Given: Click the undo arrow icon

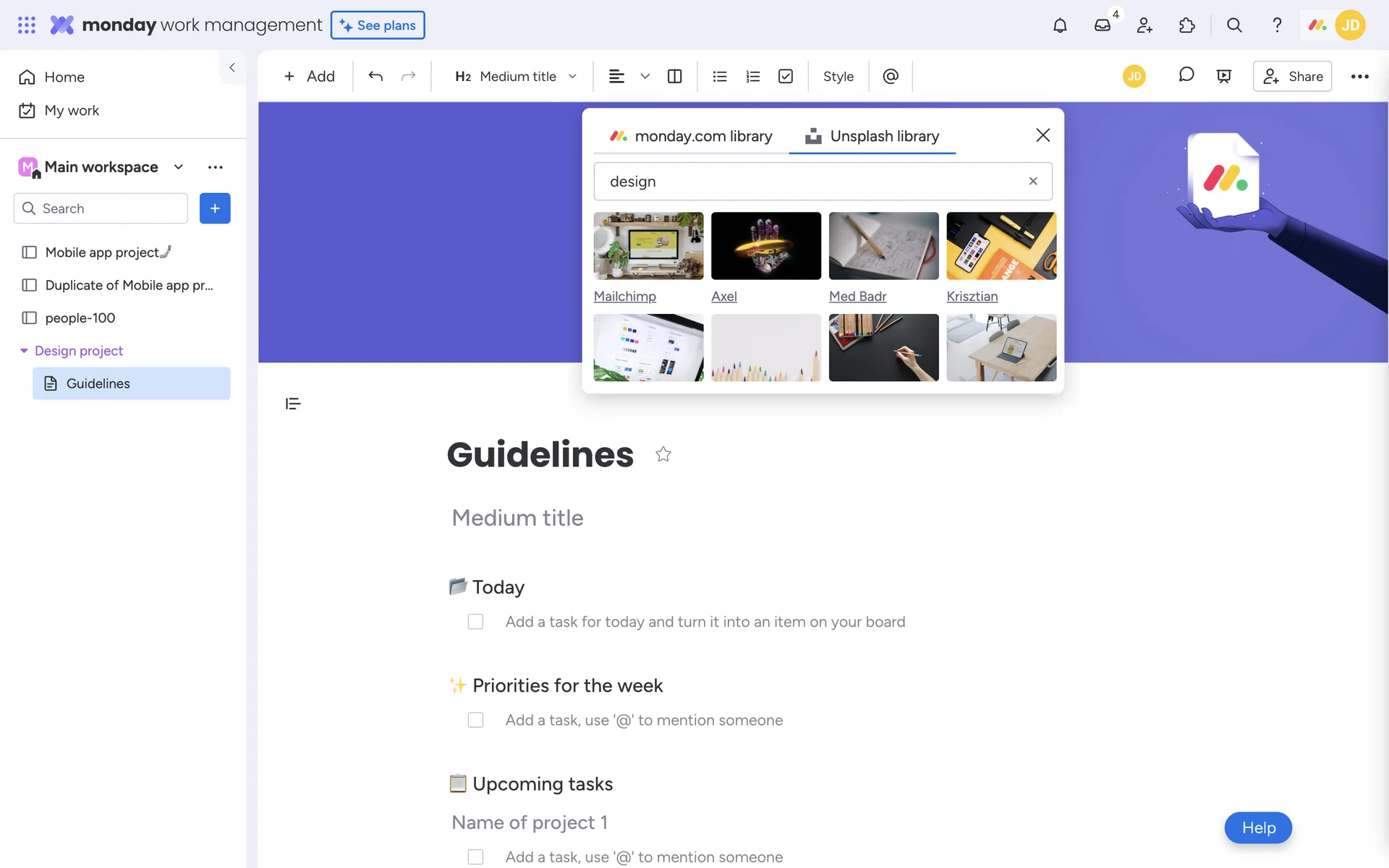Looking at the screenshot, I should [375, 76].
